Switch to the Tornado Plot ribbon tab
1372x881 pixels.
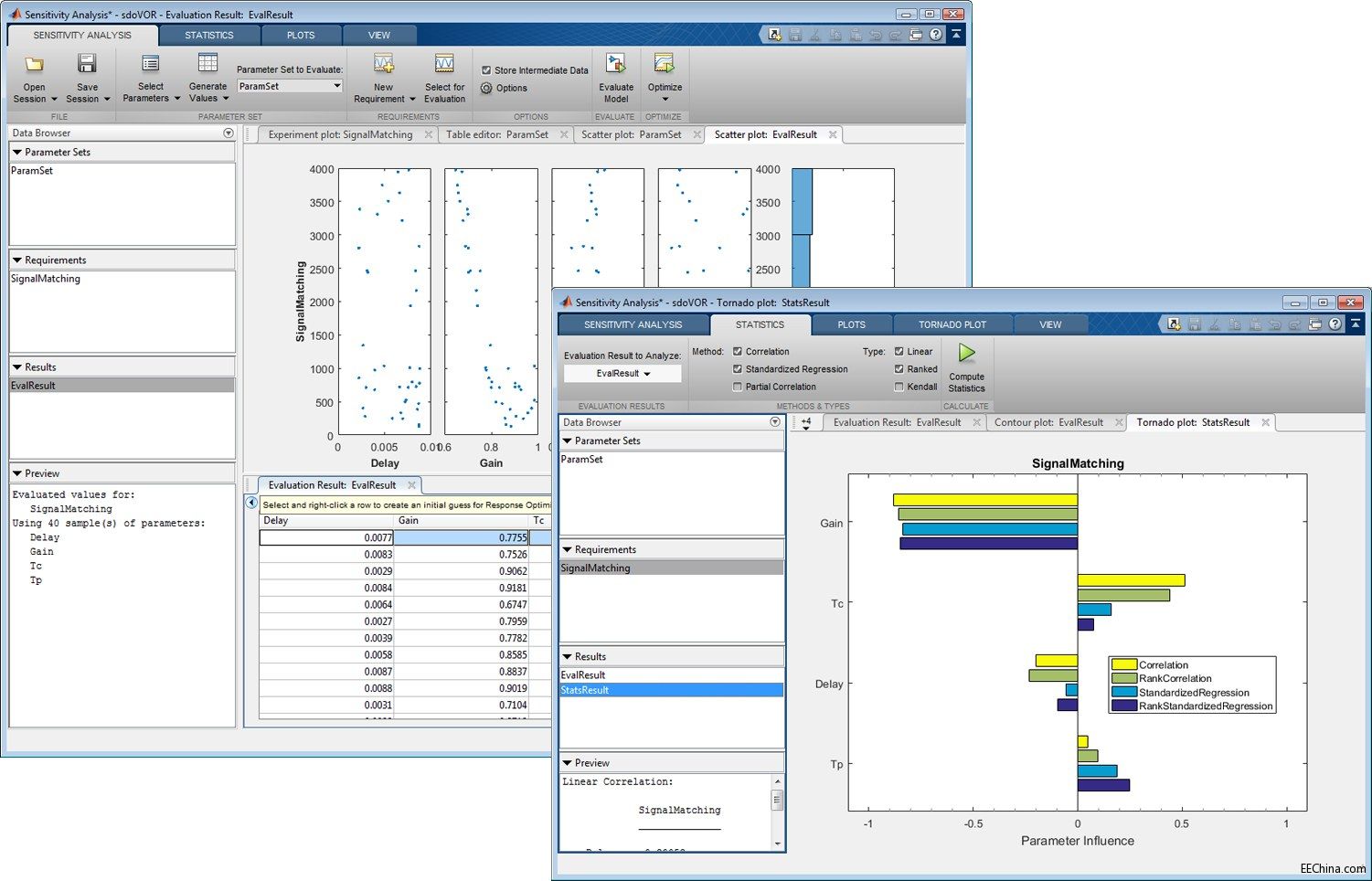[x=952, y=324]
